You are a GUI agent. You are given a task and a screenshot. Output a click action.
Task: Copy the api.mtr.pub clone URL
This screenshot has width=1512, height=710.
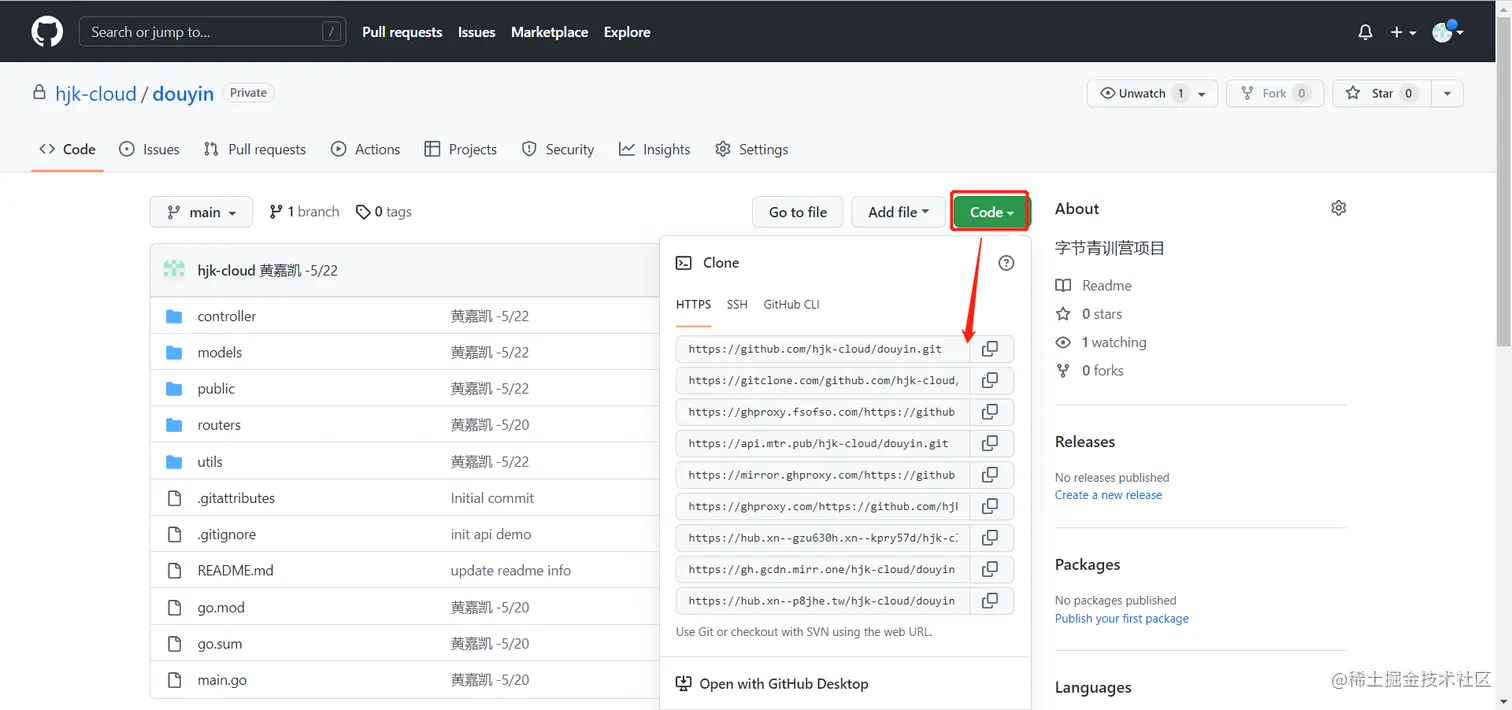pos(990,443)
